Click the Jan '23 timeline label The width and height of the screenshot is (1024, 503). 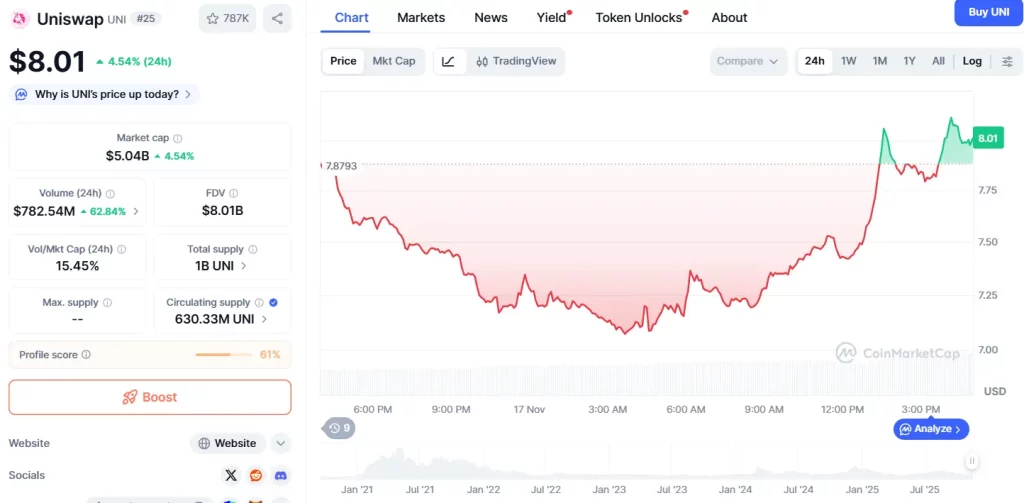[x=609, y=489]
